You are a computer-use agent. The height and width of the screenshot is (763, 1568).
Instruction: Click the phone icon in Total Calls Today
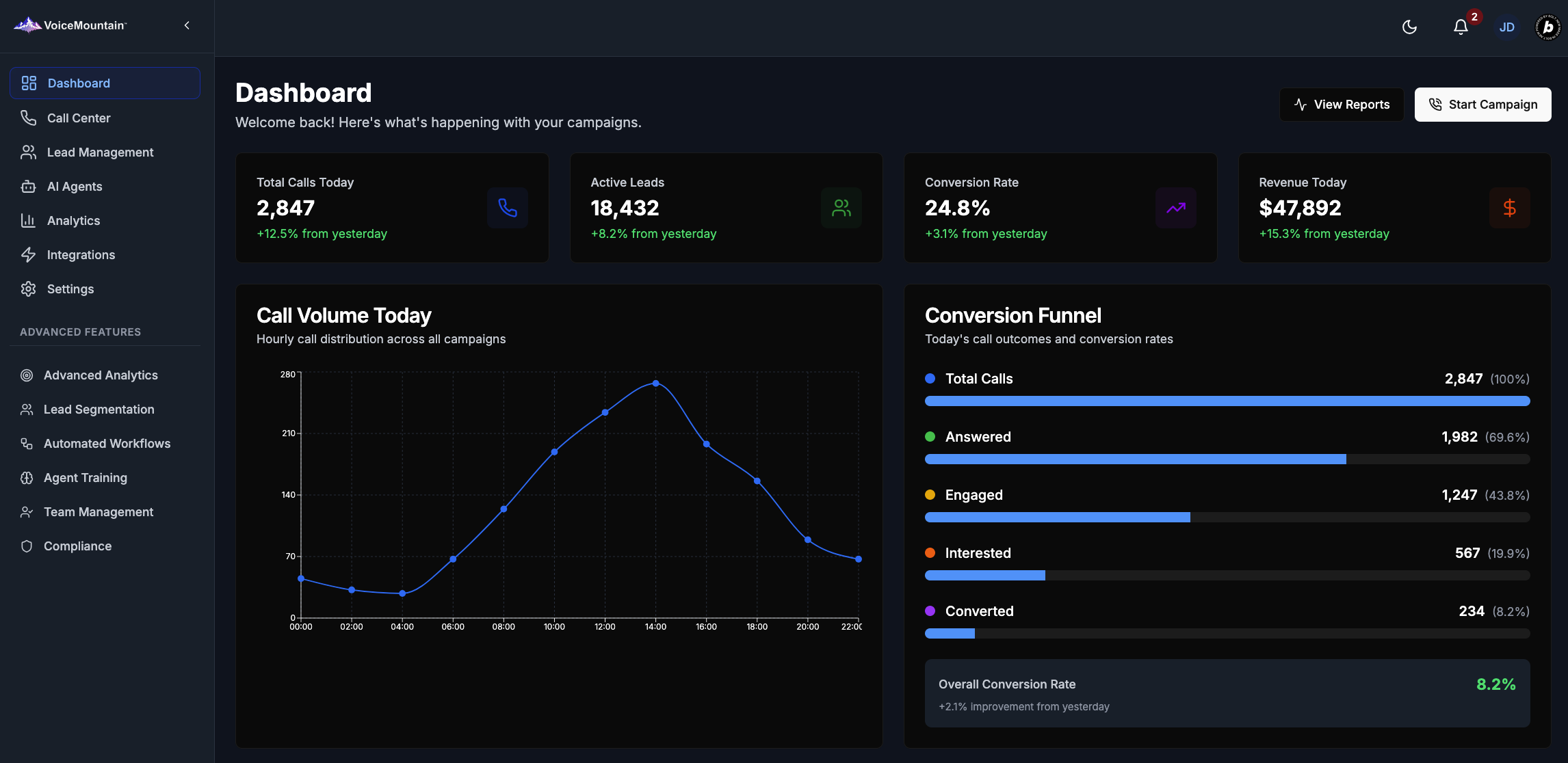pyautogui.click(x=507, y=208)
